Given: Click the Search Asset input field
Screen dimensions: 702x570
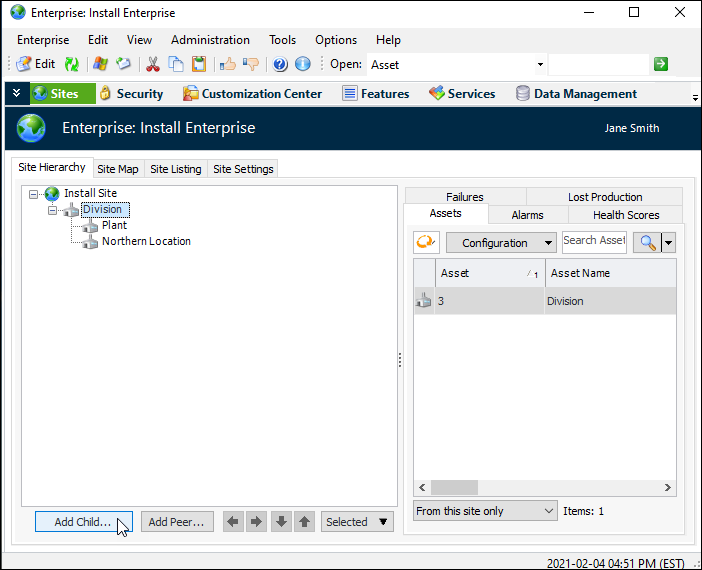Looking at the screenshot, I should pos(593,241).
